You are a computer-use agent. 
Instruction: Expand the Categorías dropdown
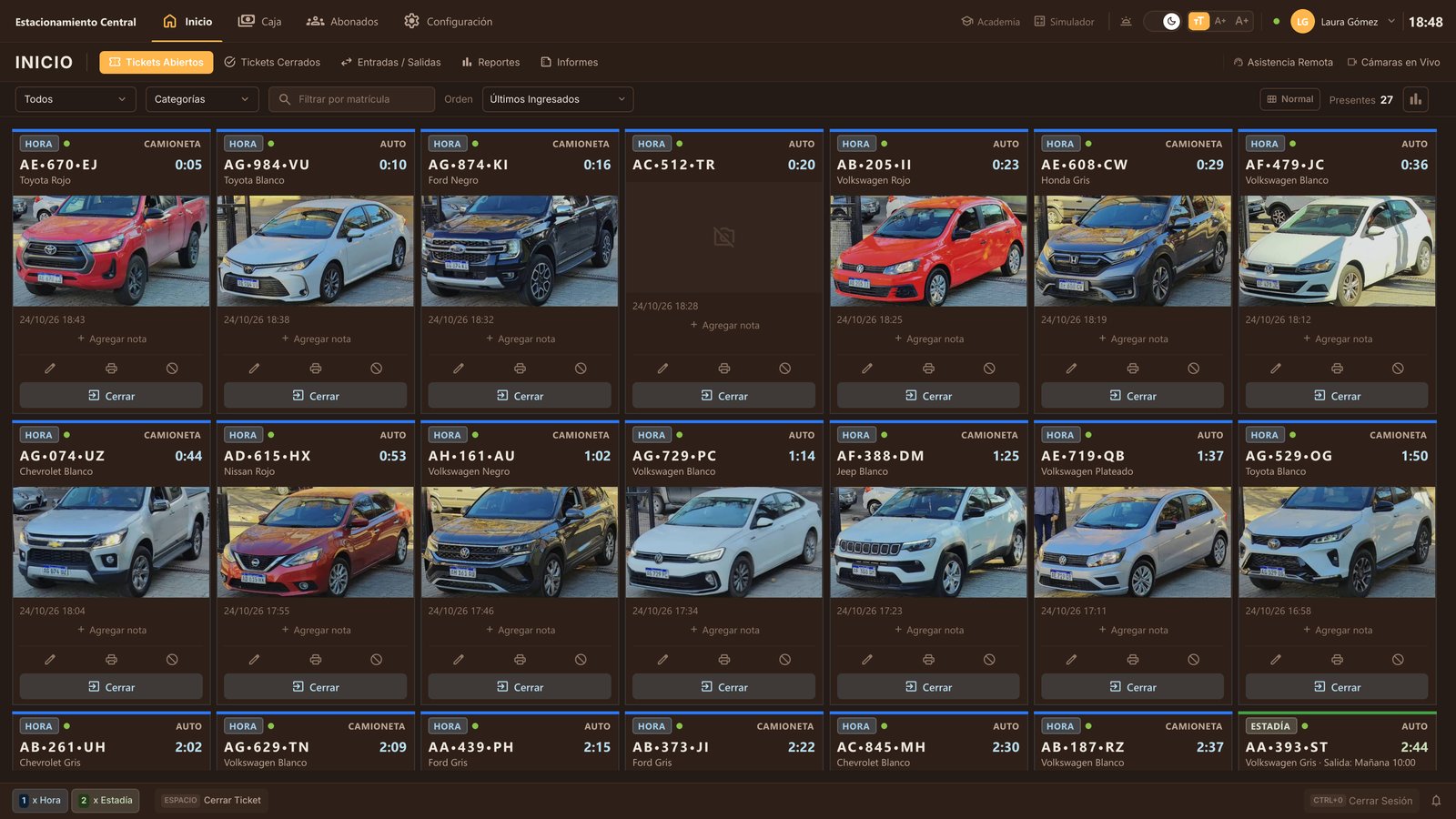pyautogui.click(x=202, y=99)
